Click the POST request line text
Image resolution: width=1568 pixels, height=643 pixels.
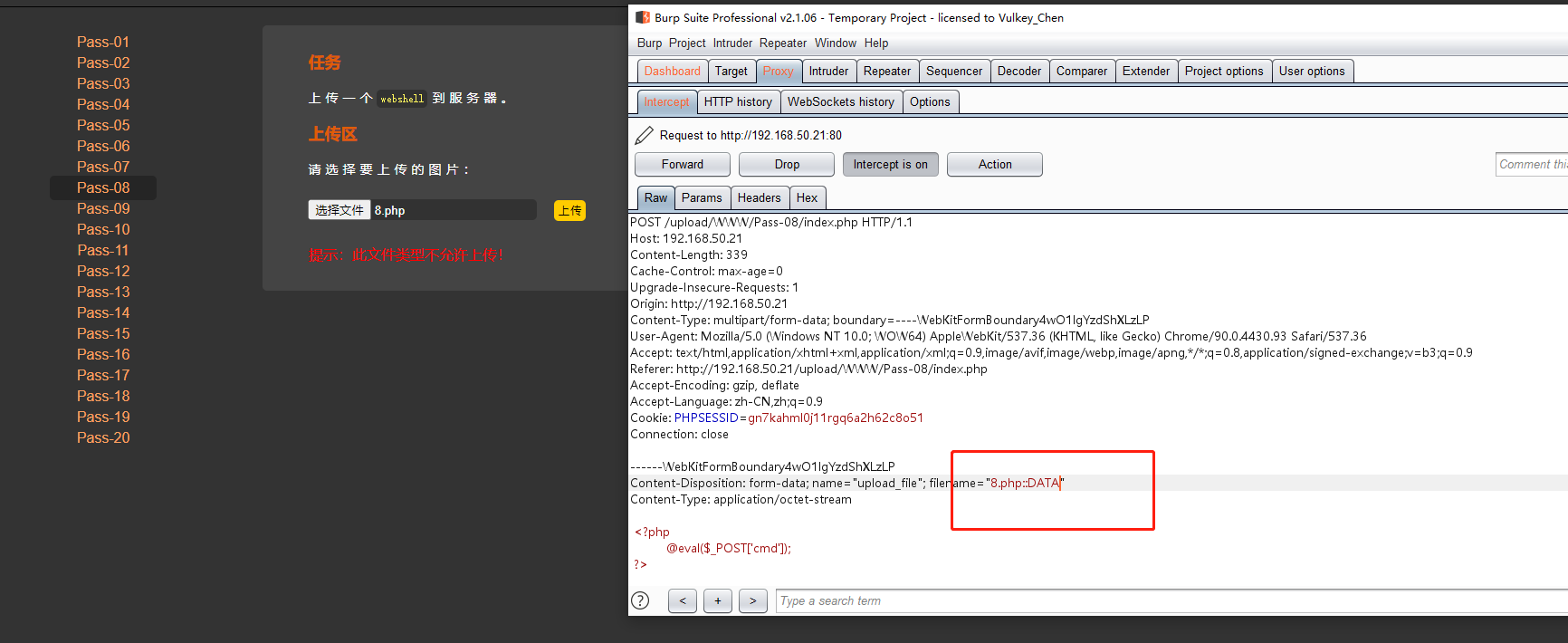771,222
